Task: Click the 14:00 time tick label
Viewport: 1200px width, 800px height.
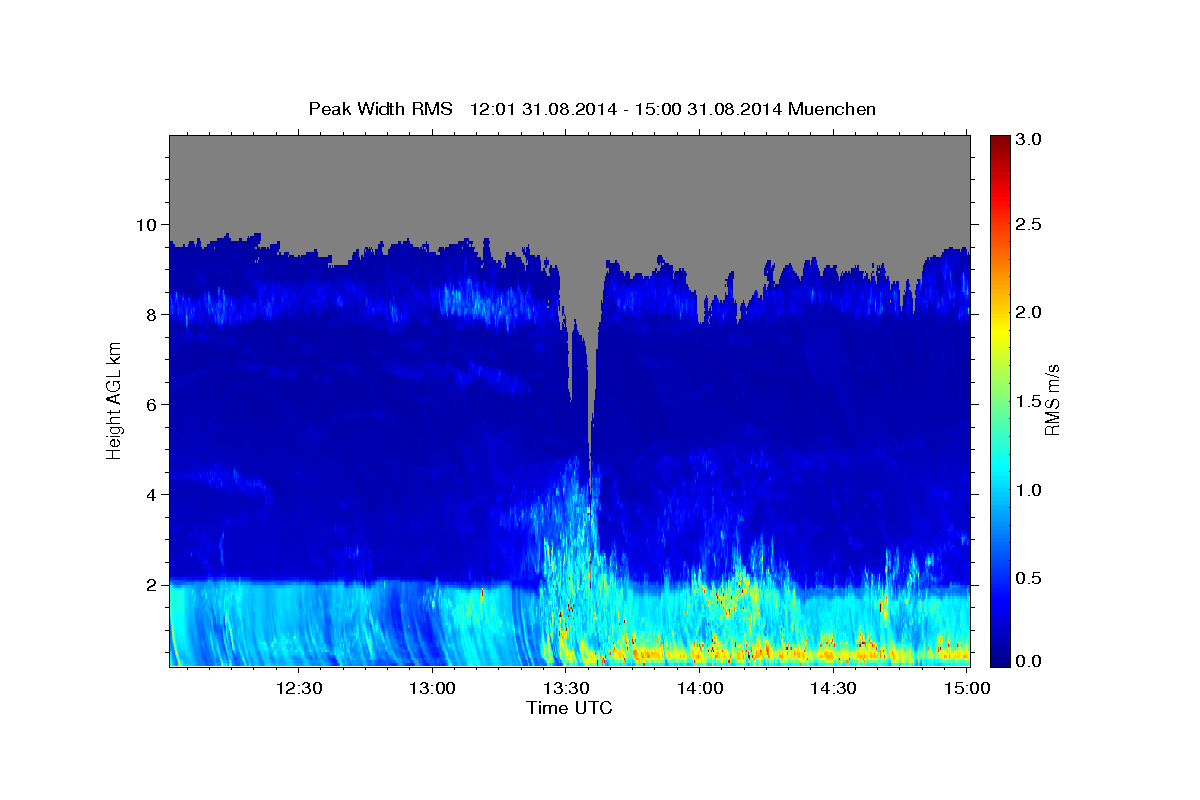Action: [700, 689]
